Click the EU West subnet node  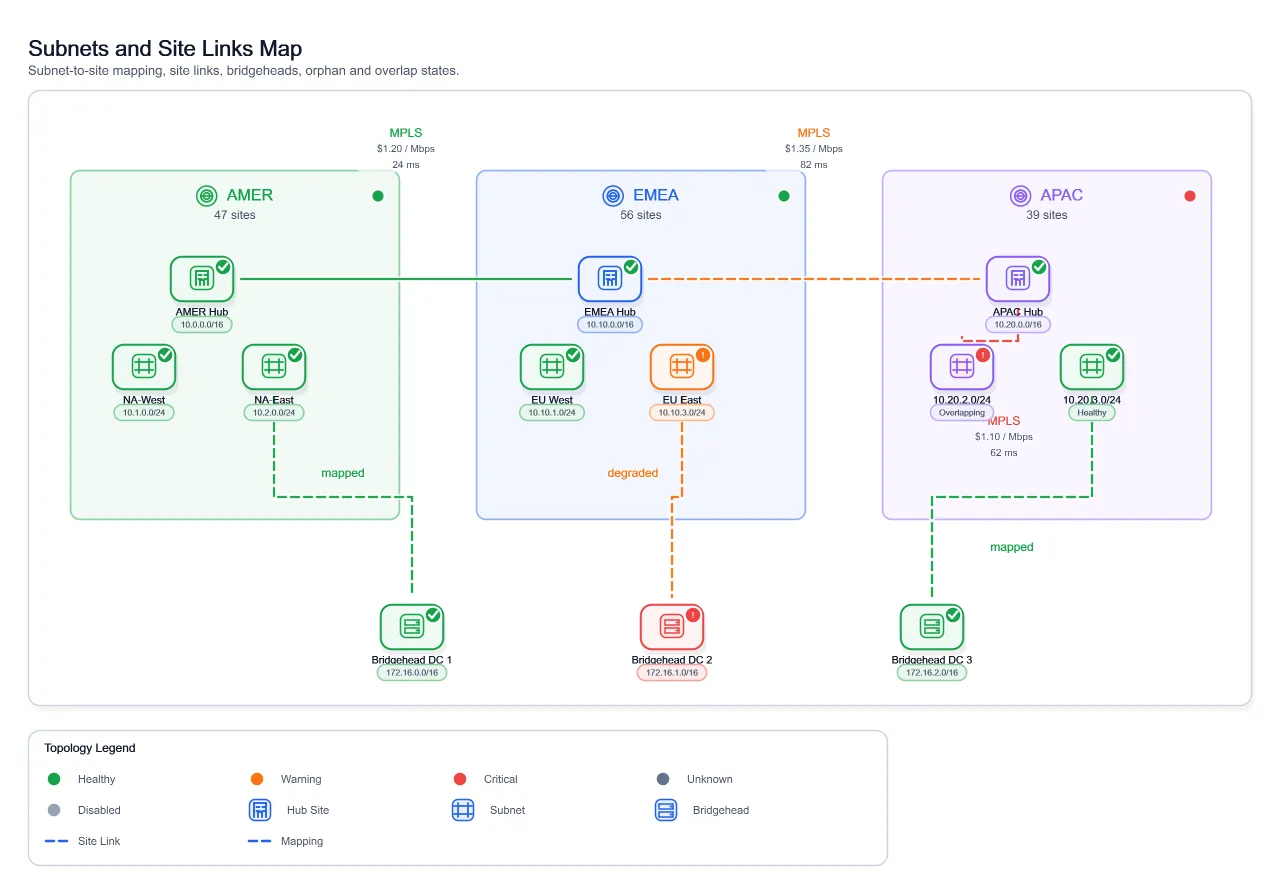tap(552, 367)
